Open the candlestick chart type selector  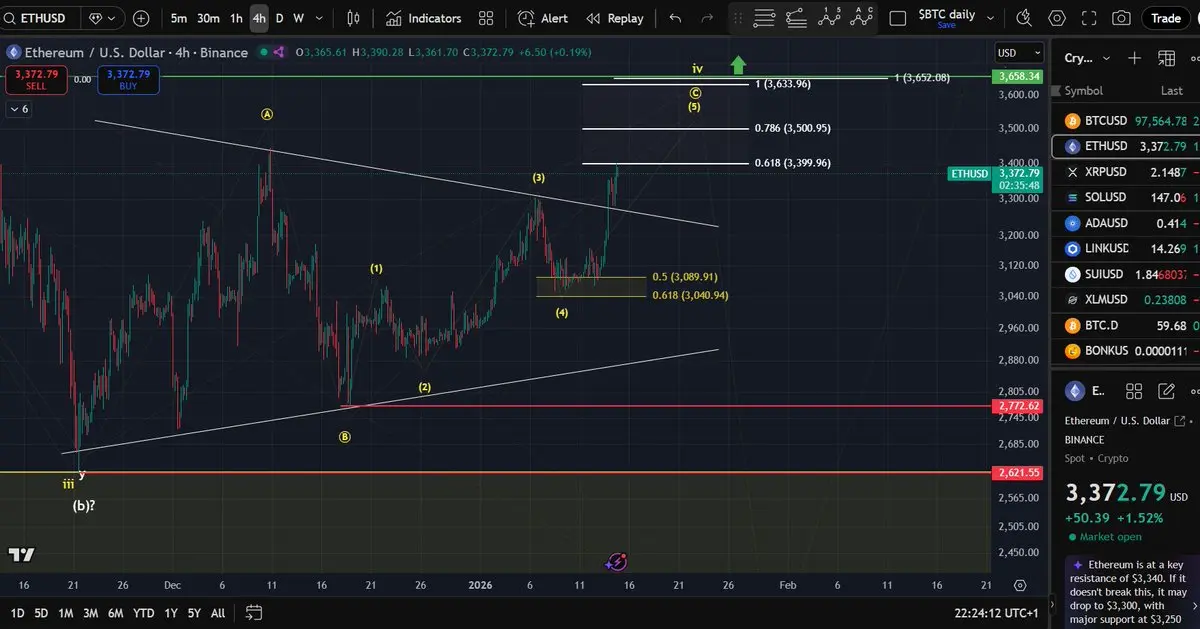[x=353, y=18]
